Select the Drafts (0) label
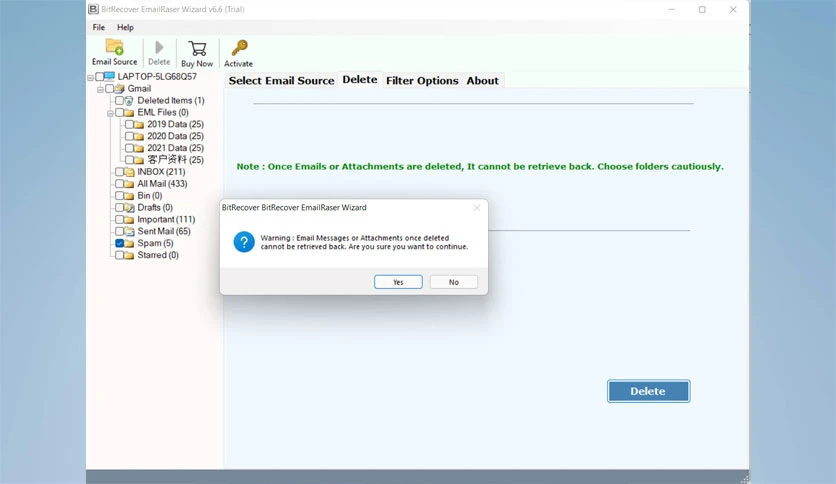 [x=155, y=207]
